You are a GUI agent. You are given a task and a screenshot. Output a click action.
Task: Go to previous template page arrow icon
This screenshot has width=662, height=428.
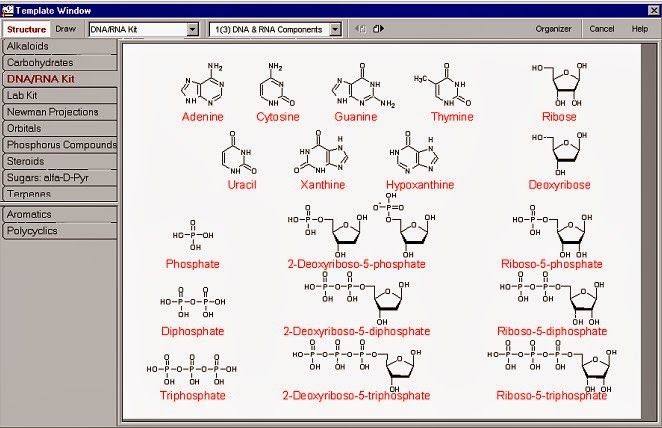tap(360, 29)
